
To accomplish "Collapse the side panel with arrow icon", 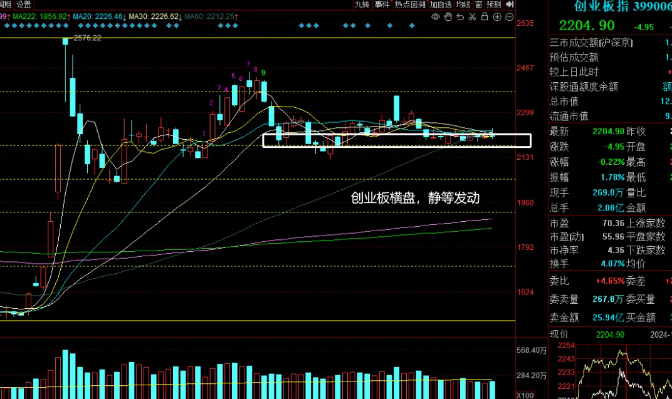I will click(x=510, y=4).
